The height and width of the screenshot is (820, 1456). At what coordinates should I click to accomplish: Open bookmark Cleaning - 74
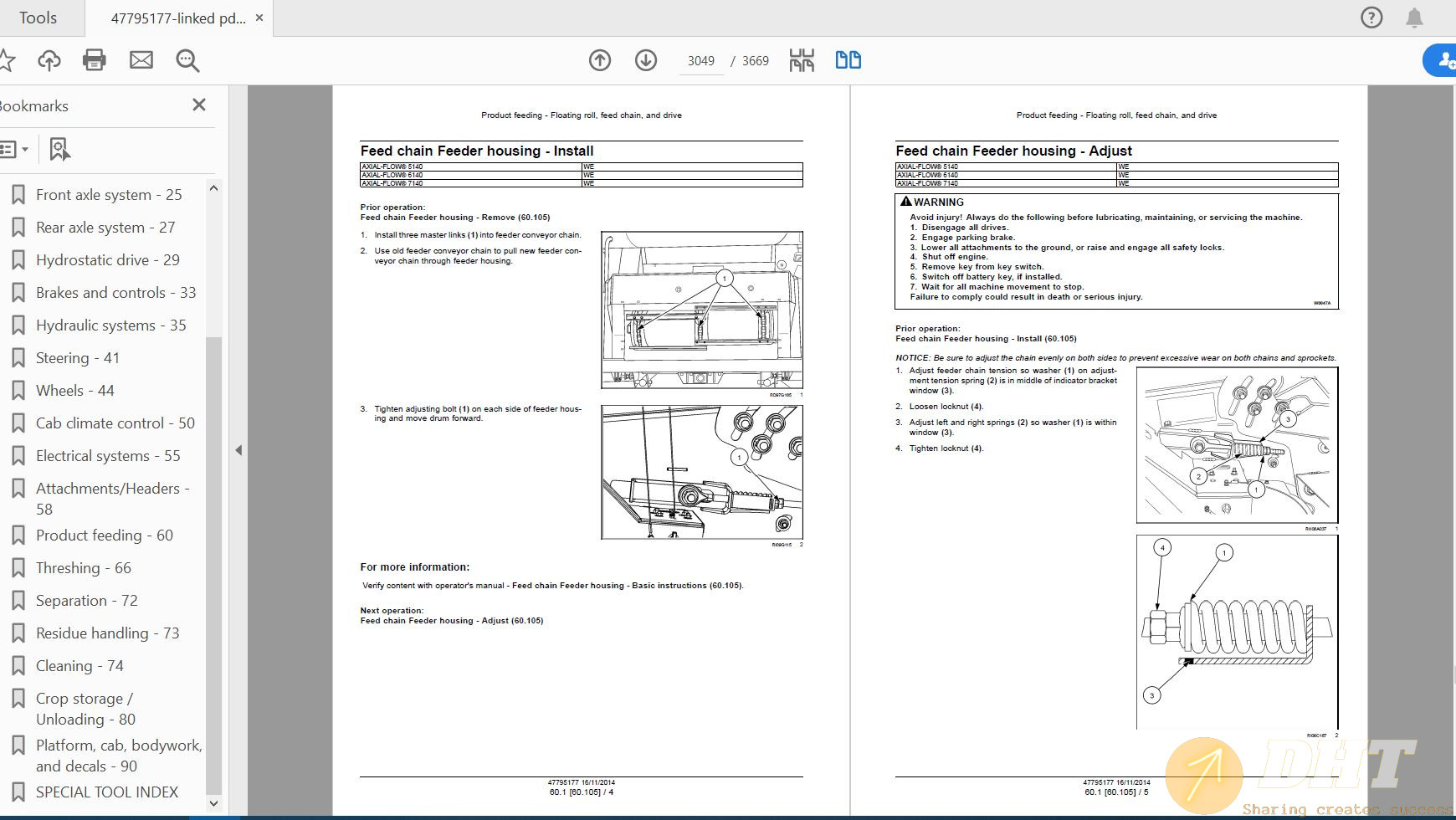tap(79, 666)
